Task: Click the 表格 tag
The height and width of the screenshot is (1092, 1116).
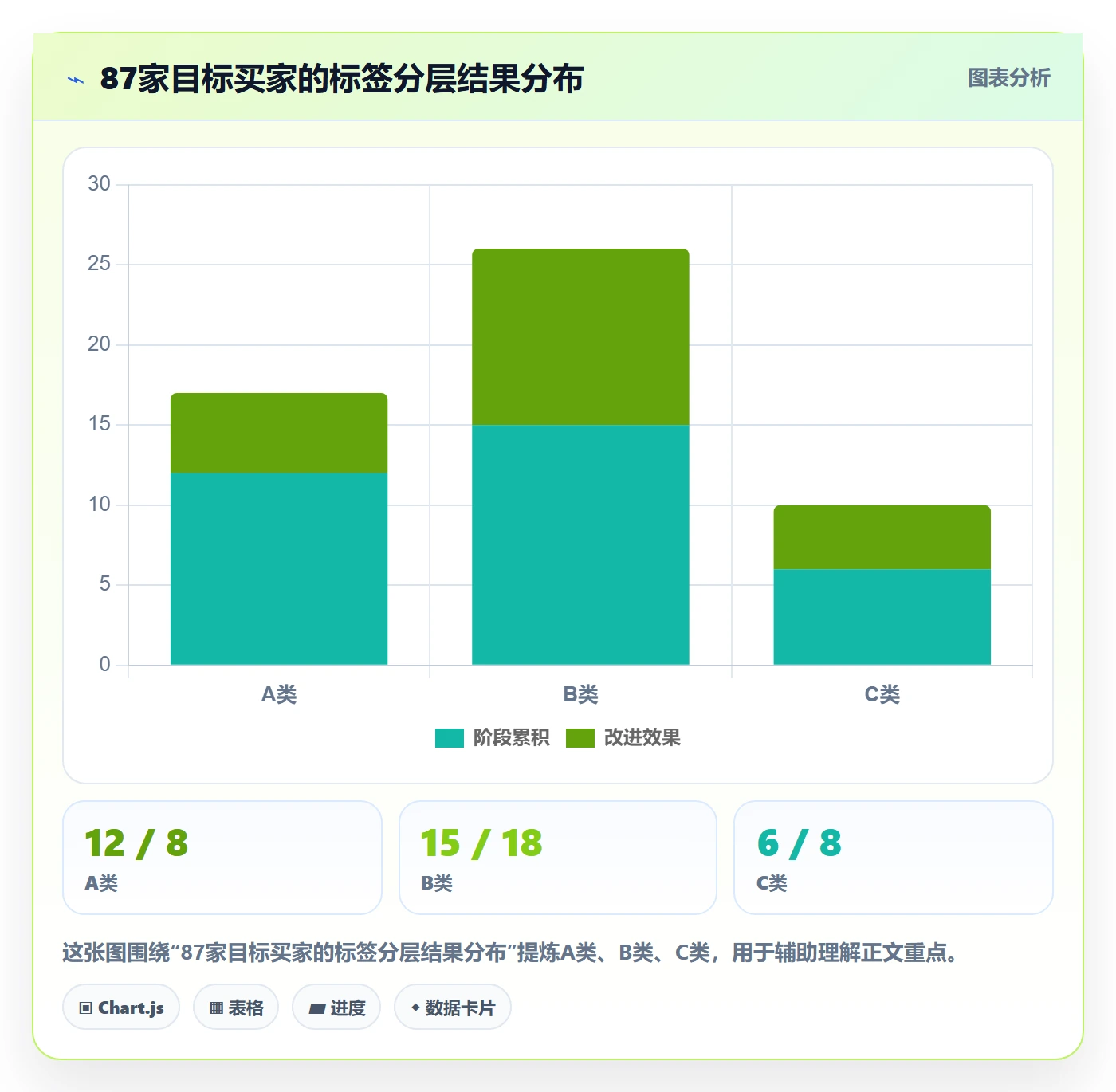Action: coord(236,1008)
